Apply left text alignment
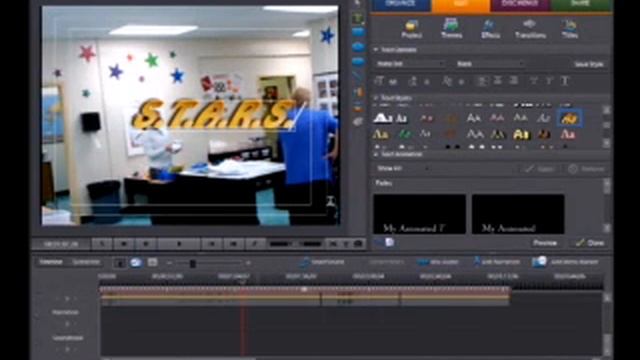640x360 pixels. pos(482,81)
